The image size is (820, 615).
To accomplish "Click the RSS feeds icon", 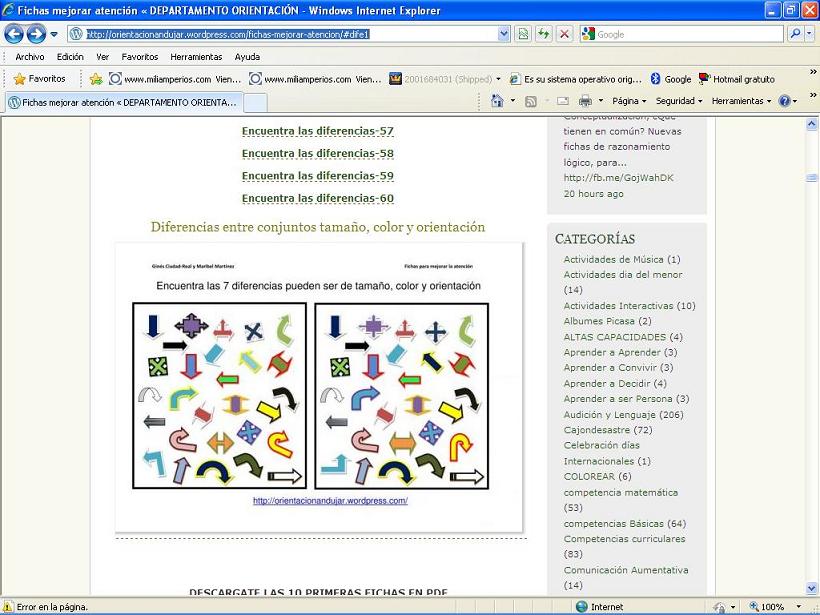I will (530, 101).
